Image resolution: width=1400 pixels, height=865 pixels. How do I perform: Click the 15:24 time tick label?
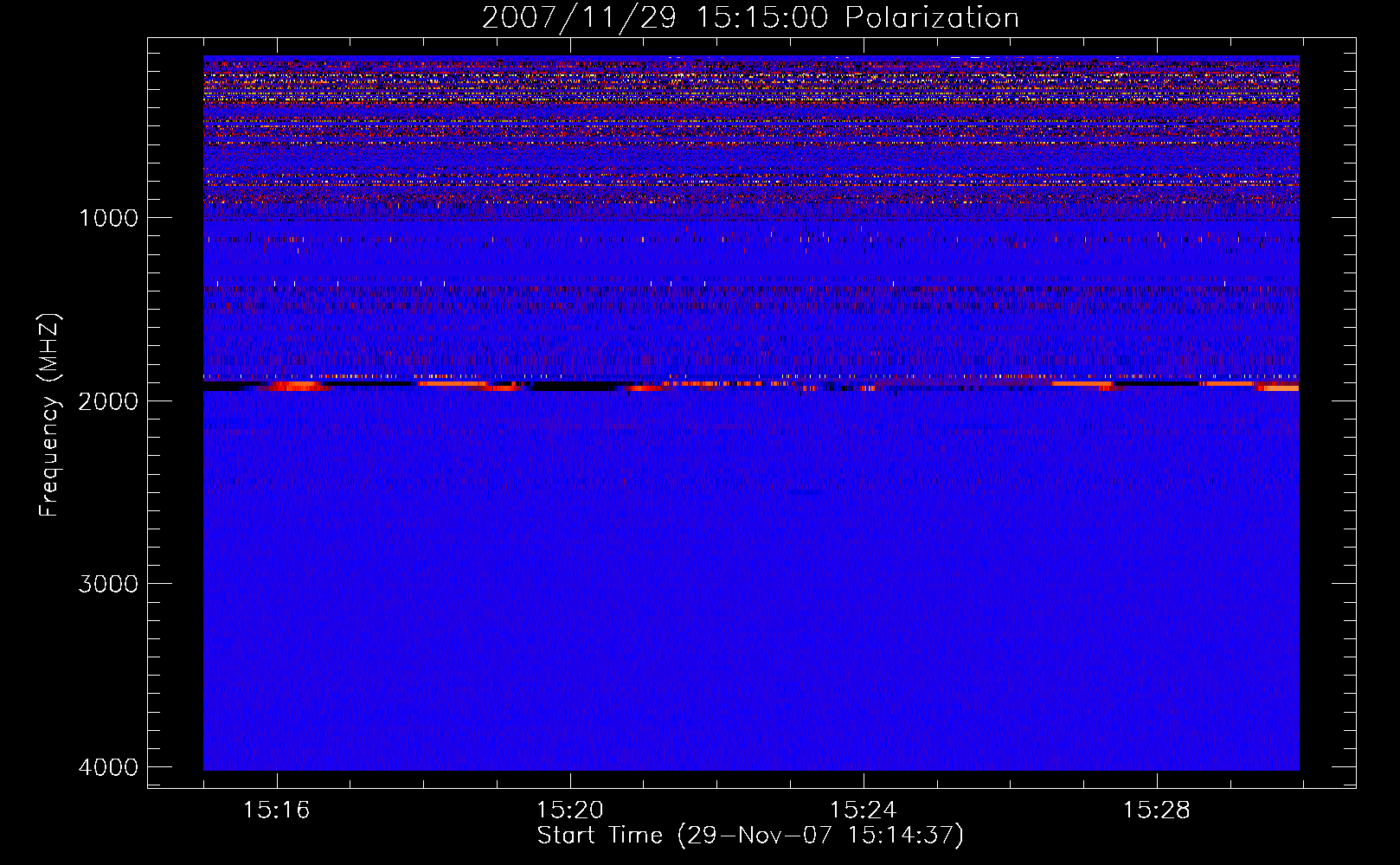coord(864,811)
